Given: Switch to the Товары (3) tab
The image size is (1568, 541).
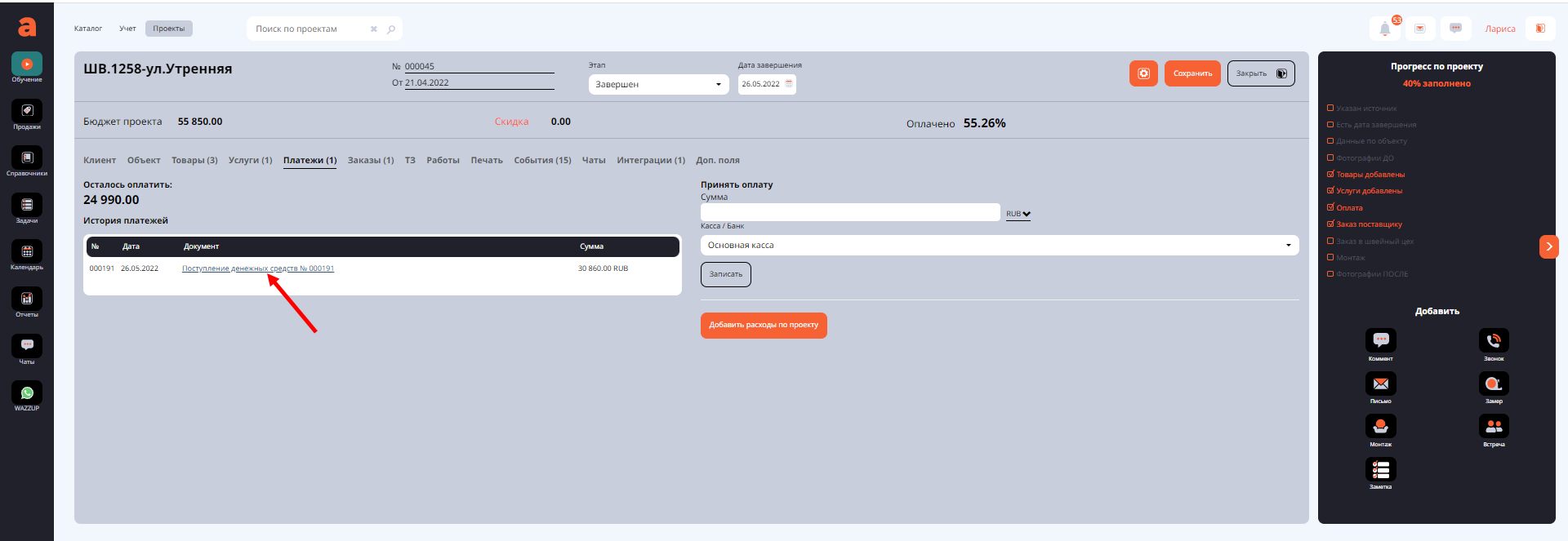Looking at the screenshot, I should point(194,160).
